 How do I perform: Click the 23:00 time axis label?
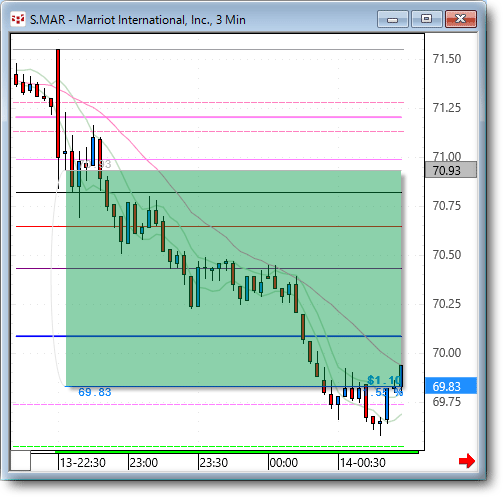coord(144,463)
